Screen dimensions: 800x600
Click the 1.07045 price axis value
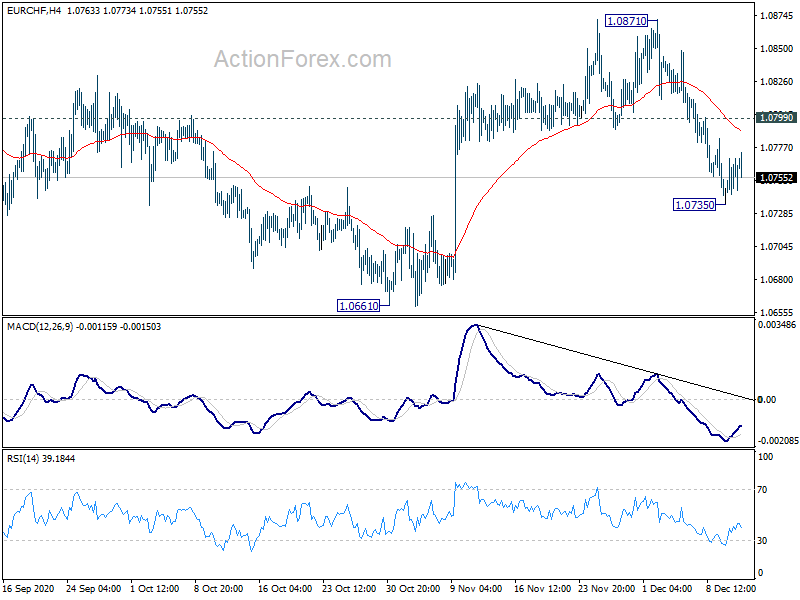pos(777,247)
